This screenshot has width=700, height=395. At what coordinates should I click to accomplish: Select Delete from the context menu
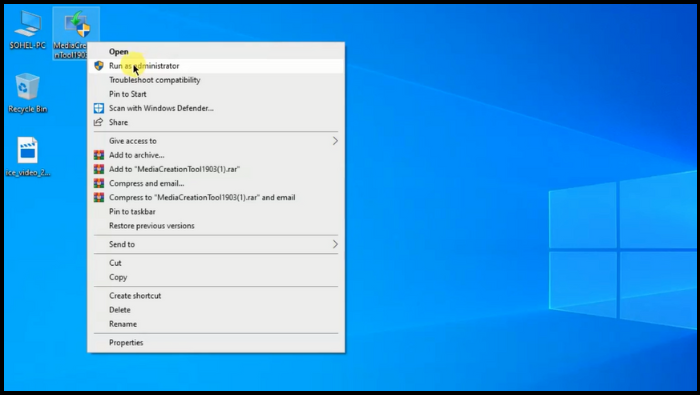click(216, 310)
